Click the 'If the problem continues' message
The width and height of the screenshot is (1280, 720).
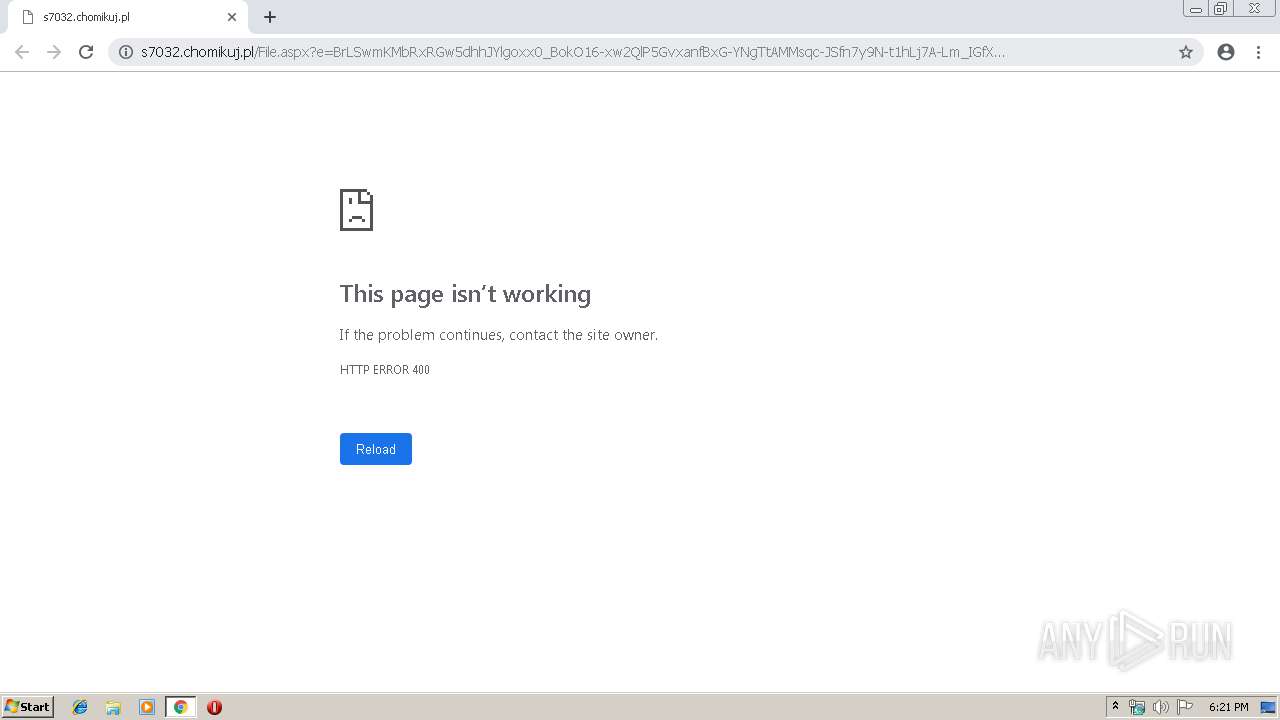pyautogui.click(x=499, y=335)
